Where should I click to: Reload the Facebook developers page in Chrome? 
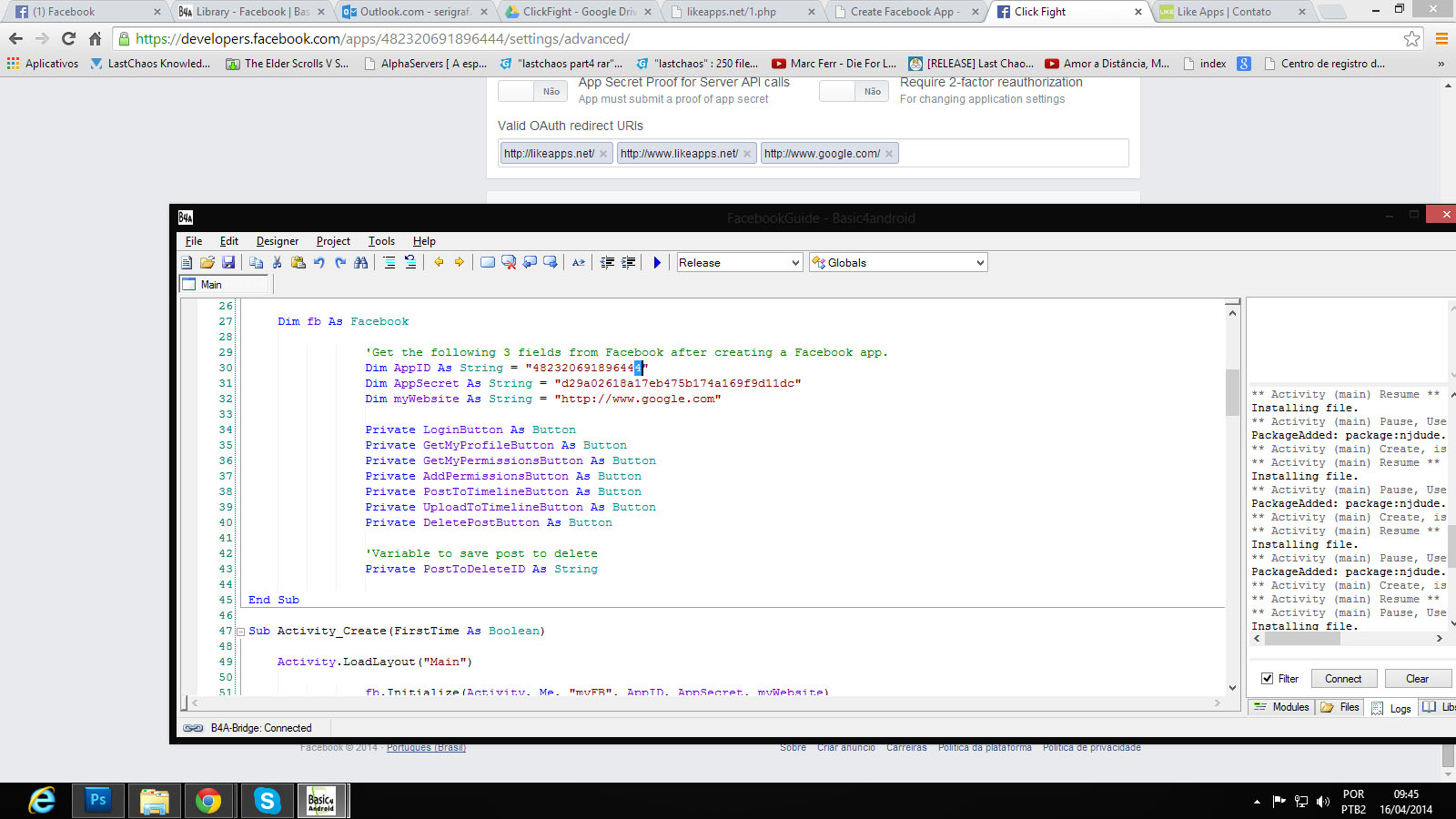click(x=68, y=39)
